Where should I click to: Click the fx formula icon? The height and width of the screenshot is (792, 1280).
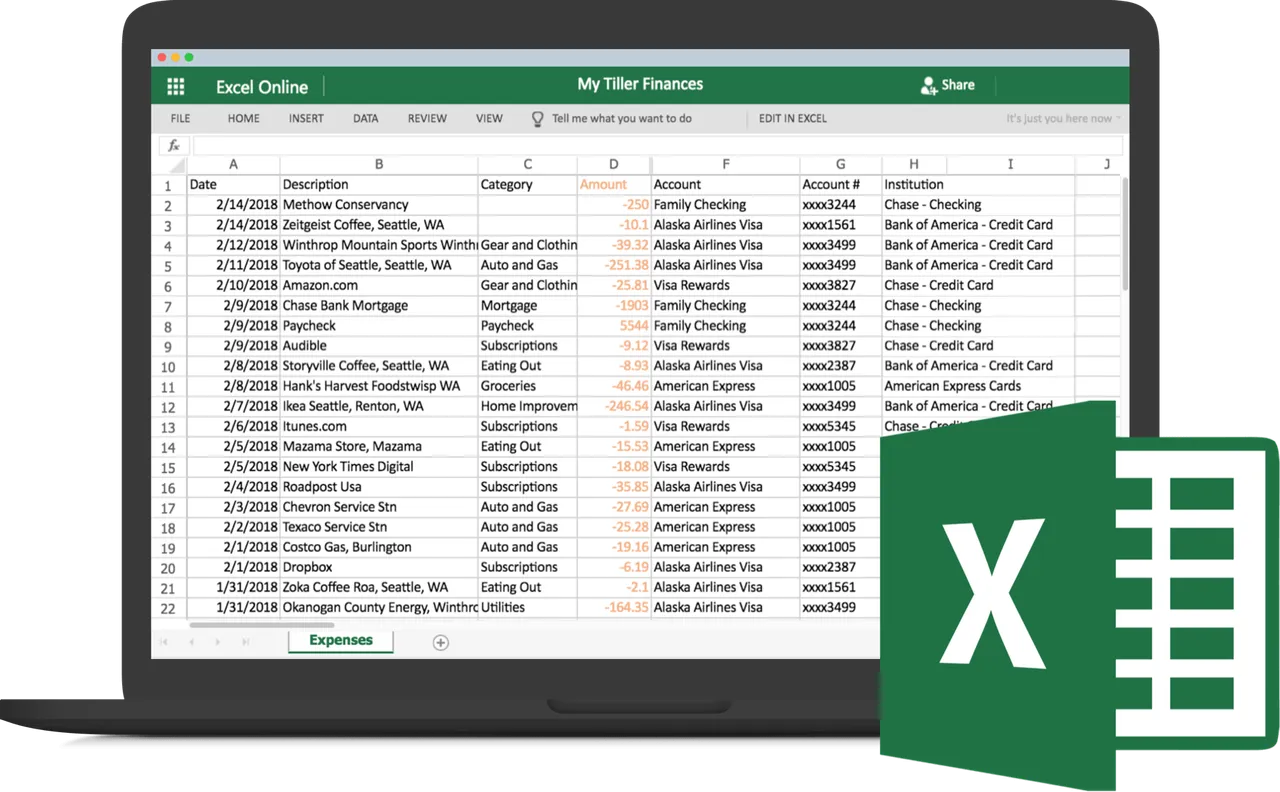coord(173,145)
